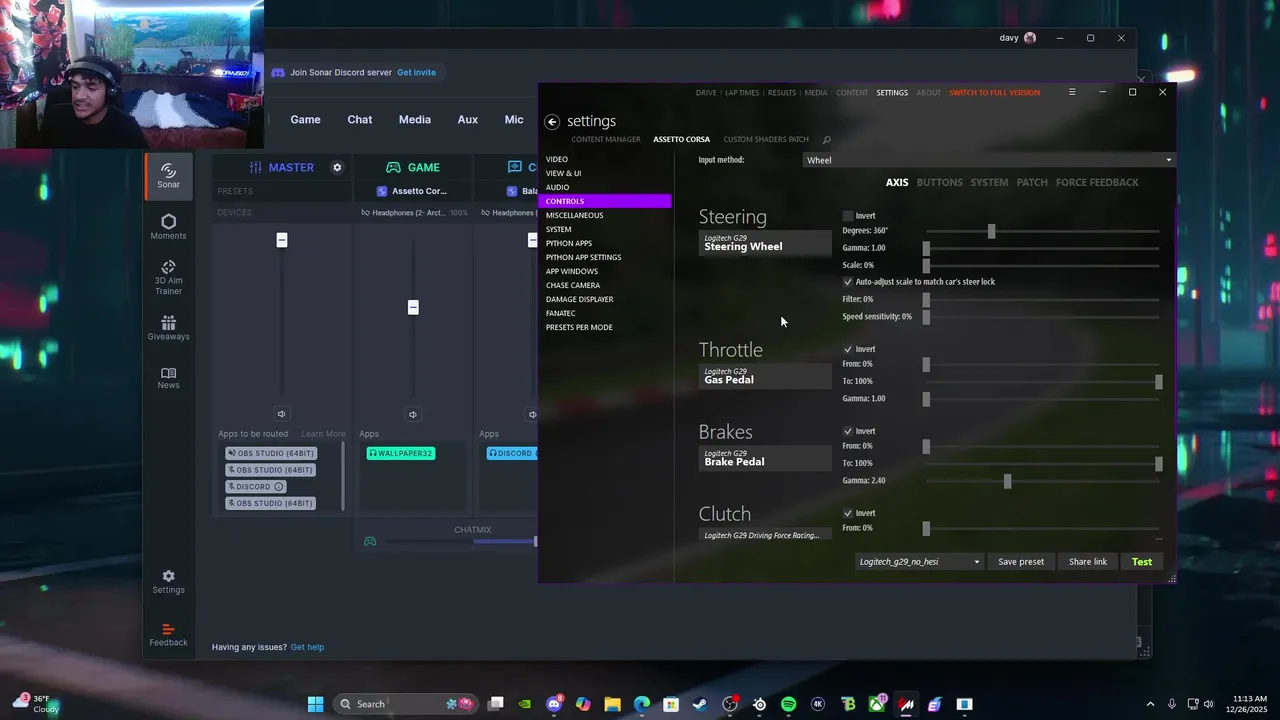Open Custom Shaders Patch tab
This screenshot has height=720, width=1280.
coord(766,139)
